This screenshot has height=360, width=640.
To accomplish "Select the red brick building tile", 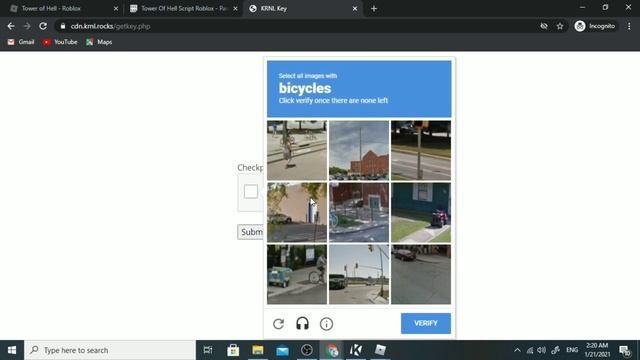I will 359,150.
